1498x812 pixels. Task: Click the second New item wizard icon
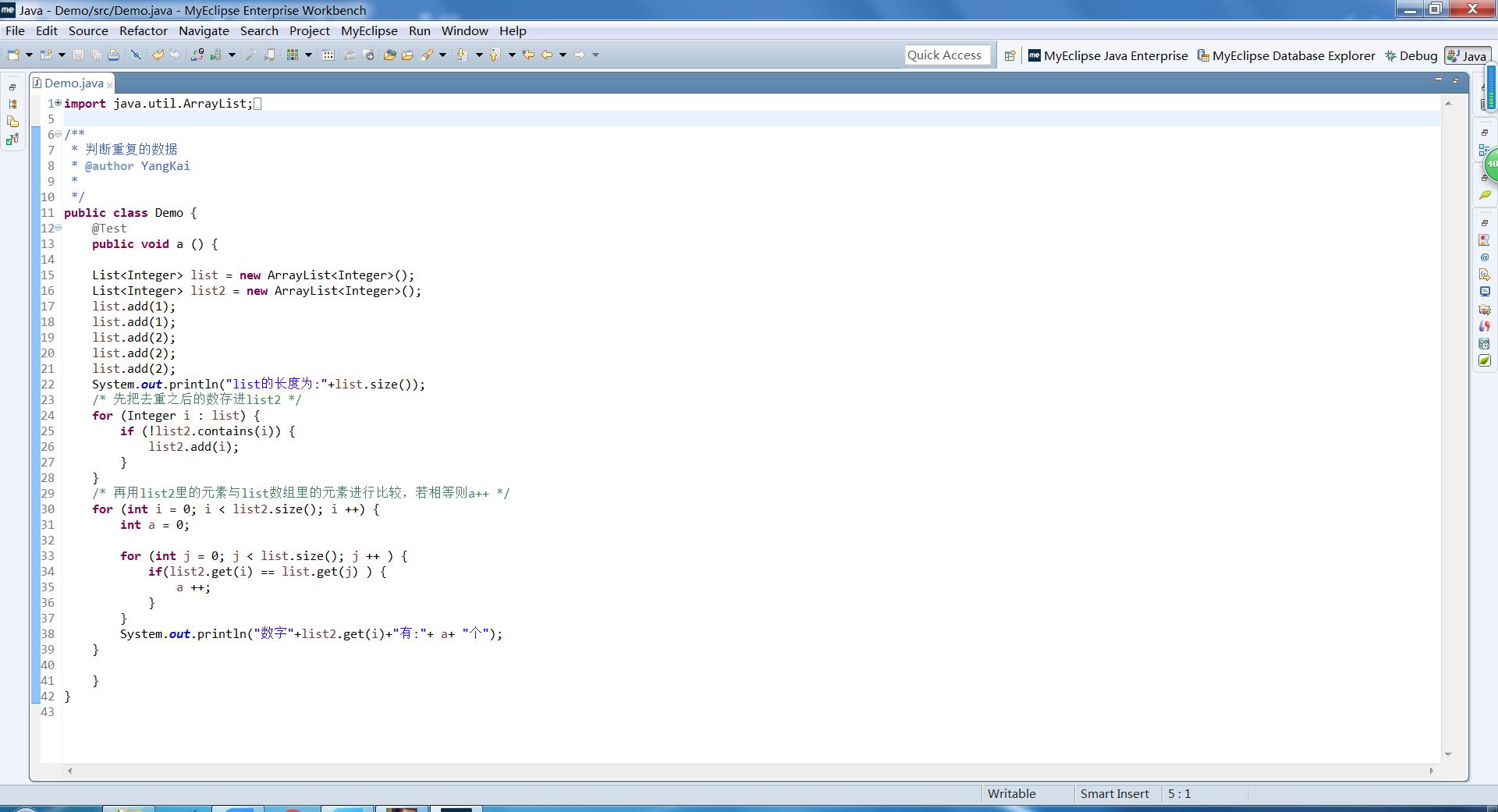[x=46, y=55]
